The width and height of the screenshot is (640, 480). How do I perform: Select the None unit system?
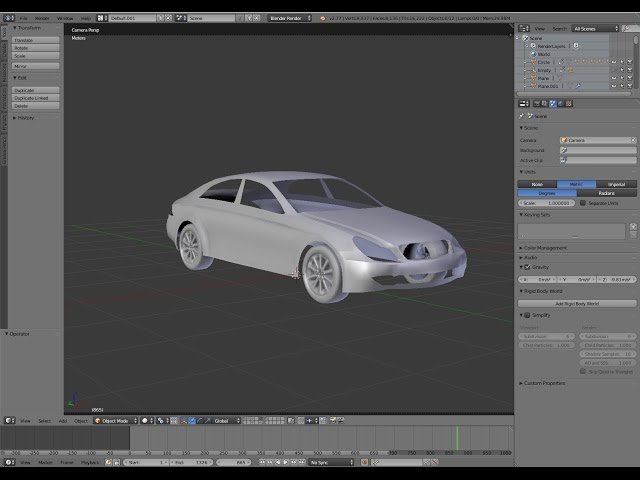click(537, 184)
